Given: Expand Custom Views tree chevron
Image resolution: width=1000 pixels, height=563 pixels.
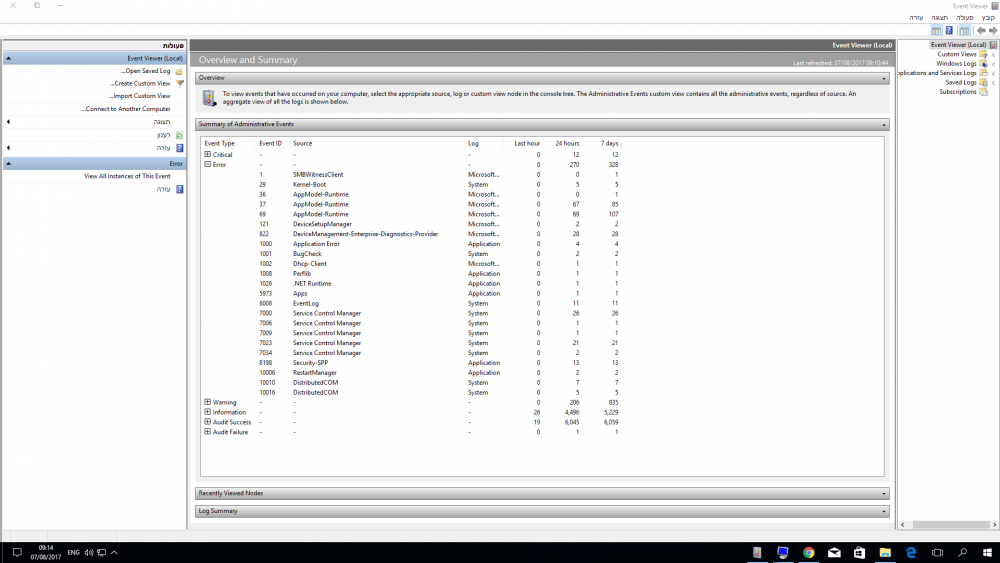Looking at the screenshot, I should 994,55.
